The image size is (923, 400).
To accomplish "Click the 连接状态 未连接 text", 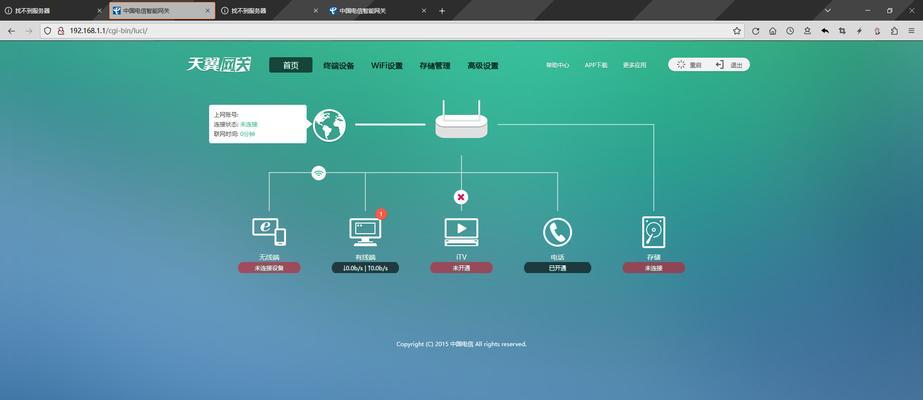I will pyautogui.click(x=235, y=125).
